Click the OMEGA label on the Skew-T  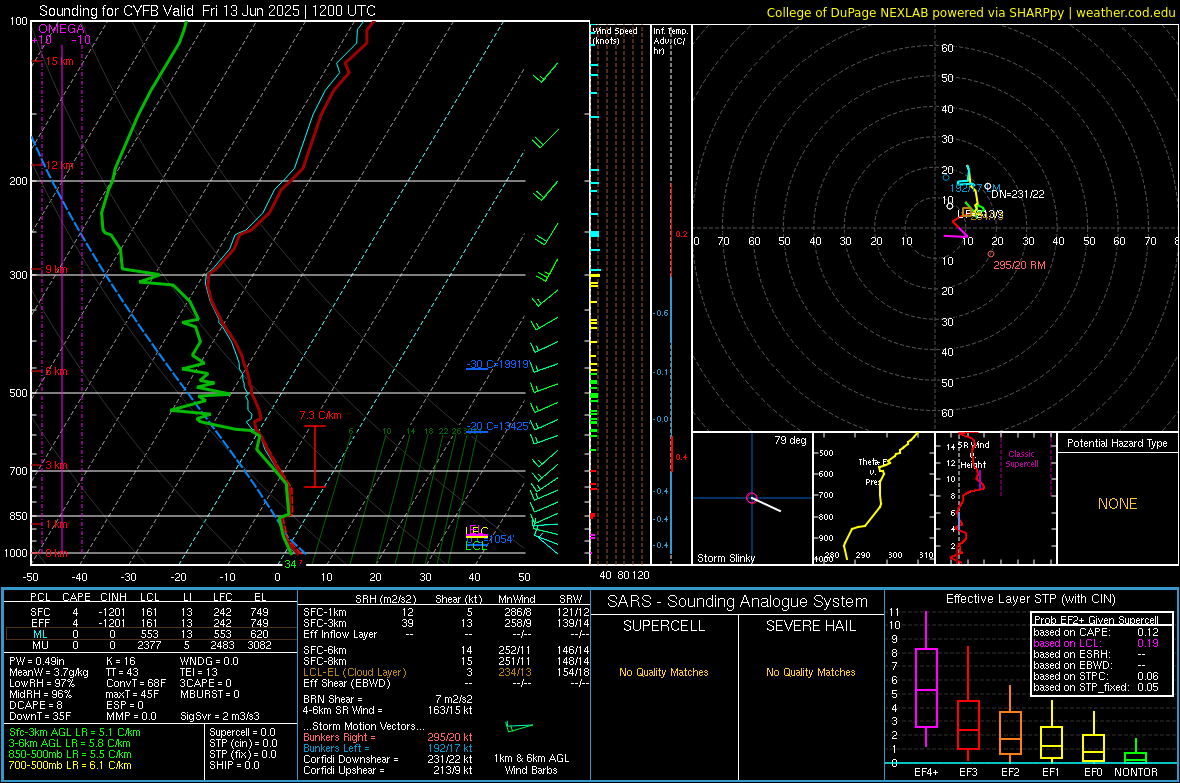click(x=62, y=29)
